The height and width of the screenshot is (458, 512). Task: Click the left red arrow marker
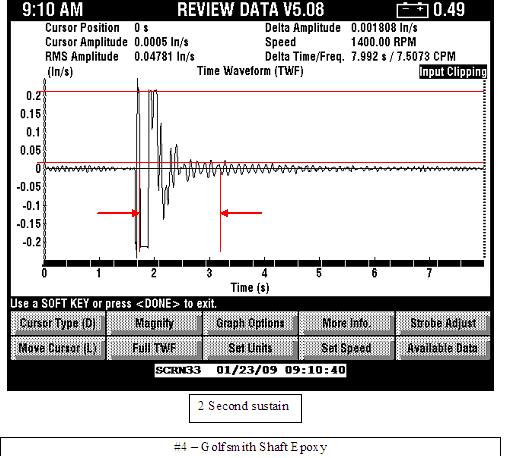tap(118, 213)
